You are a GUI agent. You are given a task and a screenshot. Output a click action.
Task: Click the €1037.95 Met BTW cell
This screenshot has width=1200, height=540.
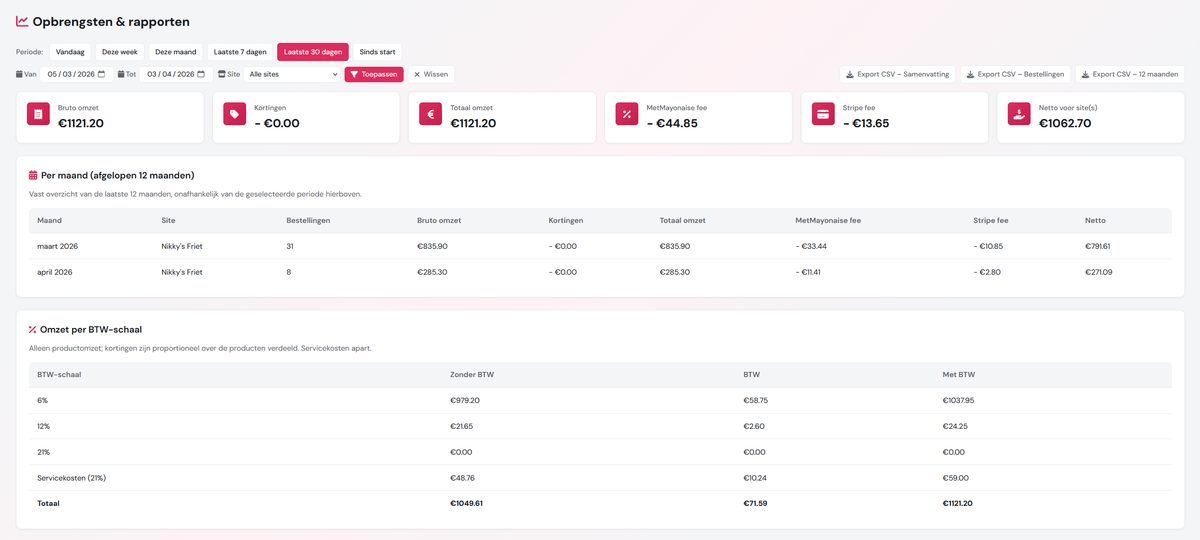958,400
